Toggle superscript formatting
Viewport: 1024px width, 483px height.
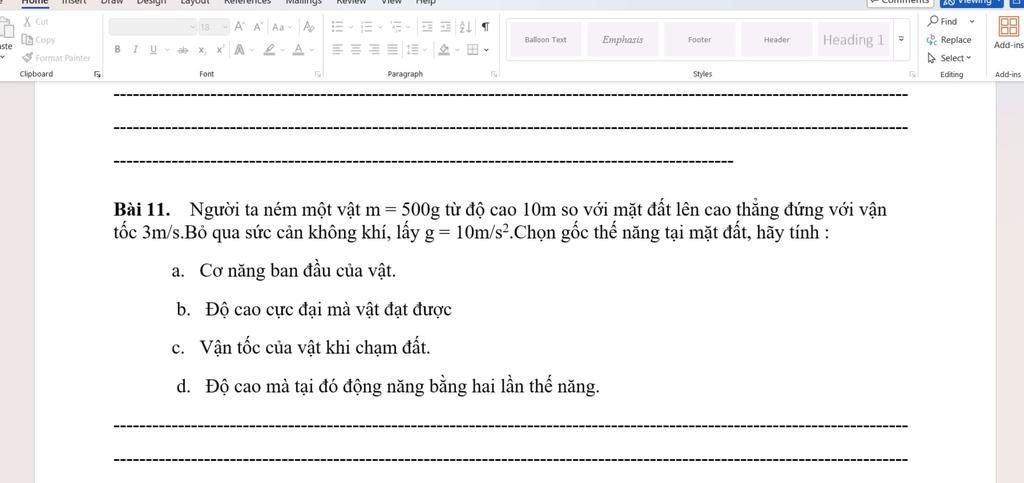[221, 50]
